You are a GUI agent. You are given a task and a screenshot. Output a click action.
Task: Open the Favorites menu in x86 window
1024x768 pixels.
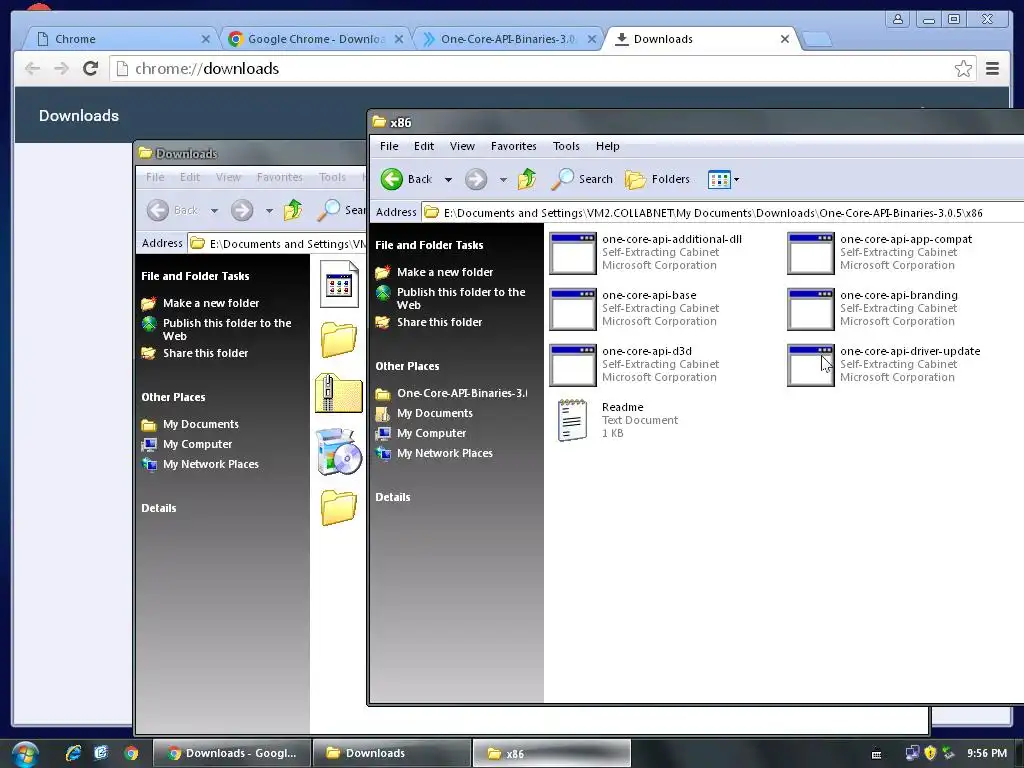click(x=513, y=146)
